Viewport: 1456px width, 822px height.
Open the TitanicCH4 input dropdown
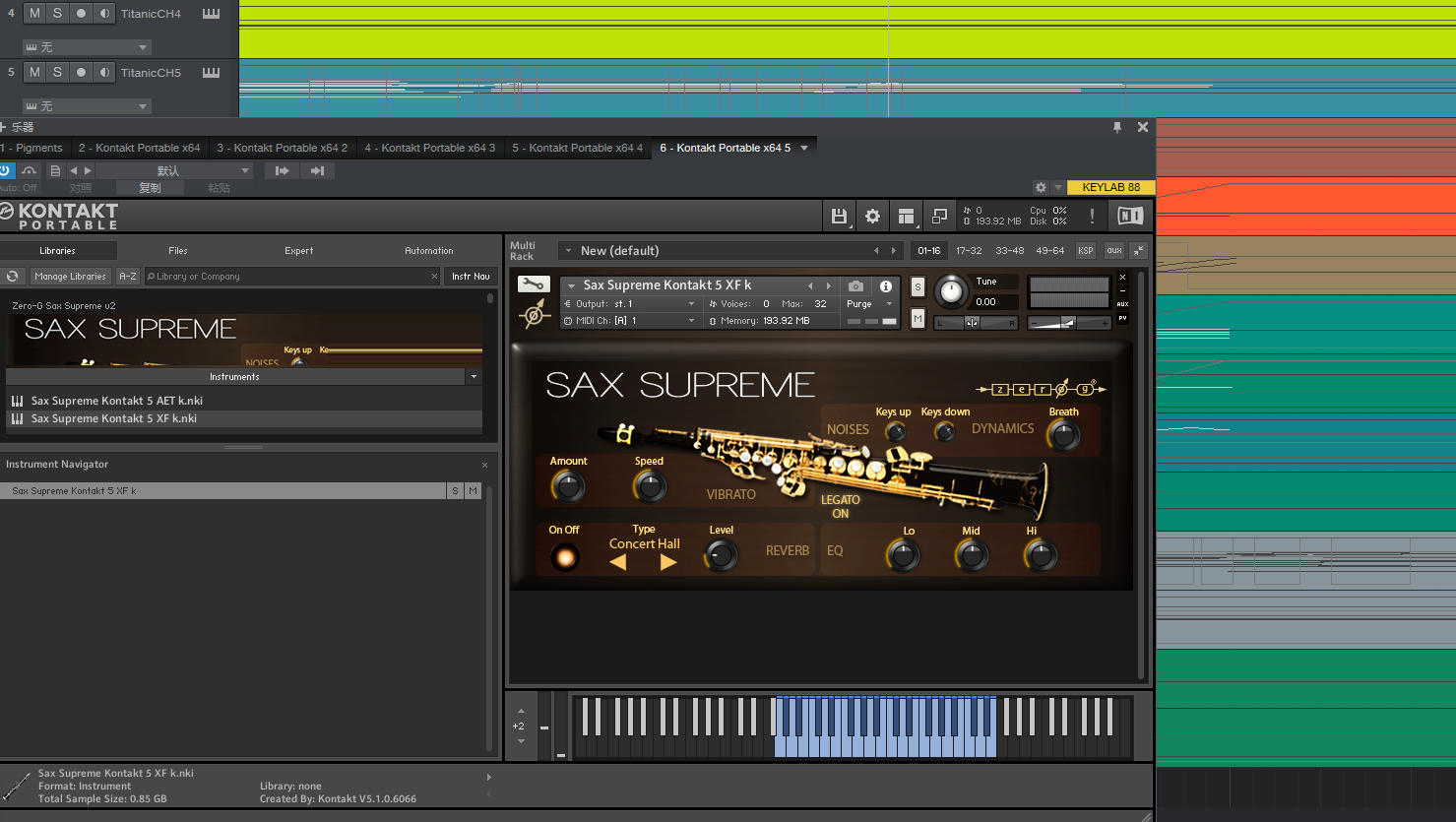[x=87, y=47]
